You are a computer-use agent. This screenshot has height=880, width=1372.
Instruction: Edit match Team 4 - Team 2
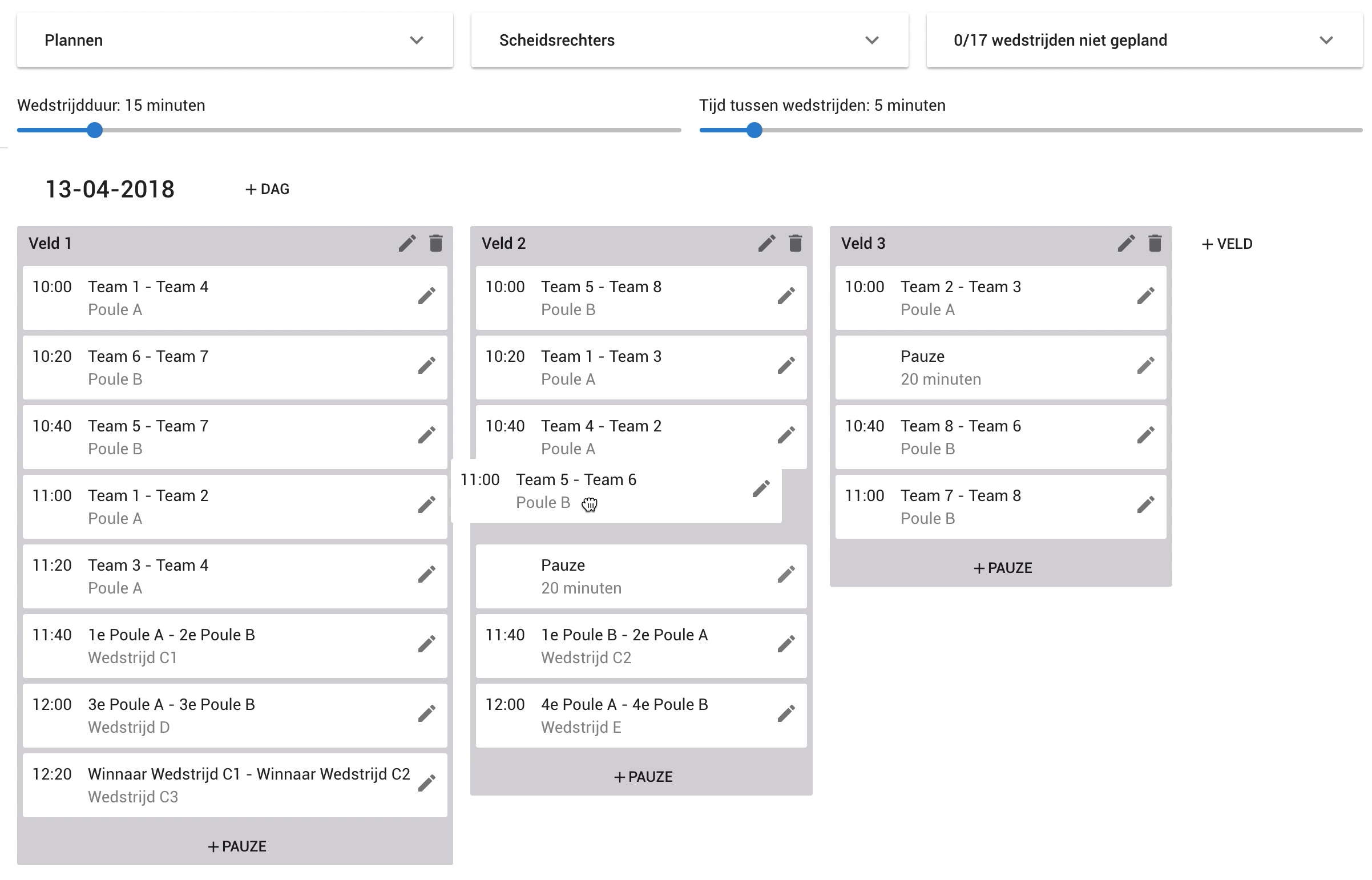pos(786,435)
